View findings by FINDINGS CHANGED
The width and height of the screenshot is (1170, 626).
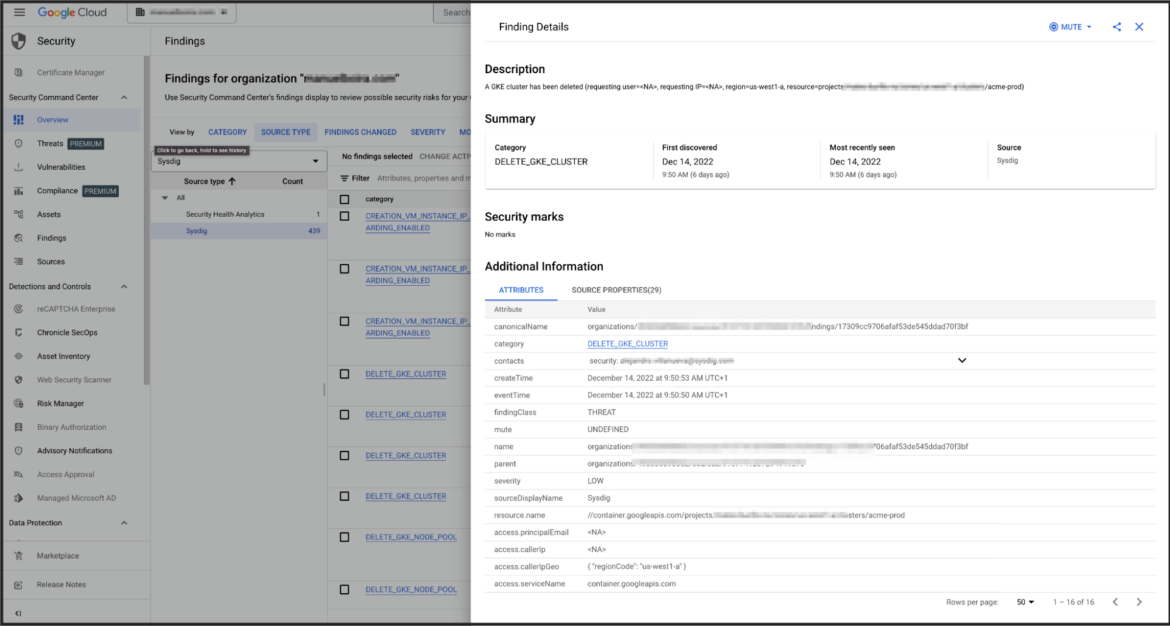(360, 132)
